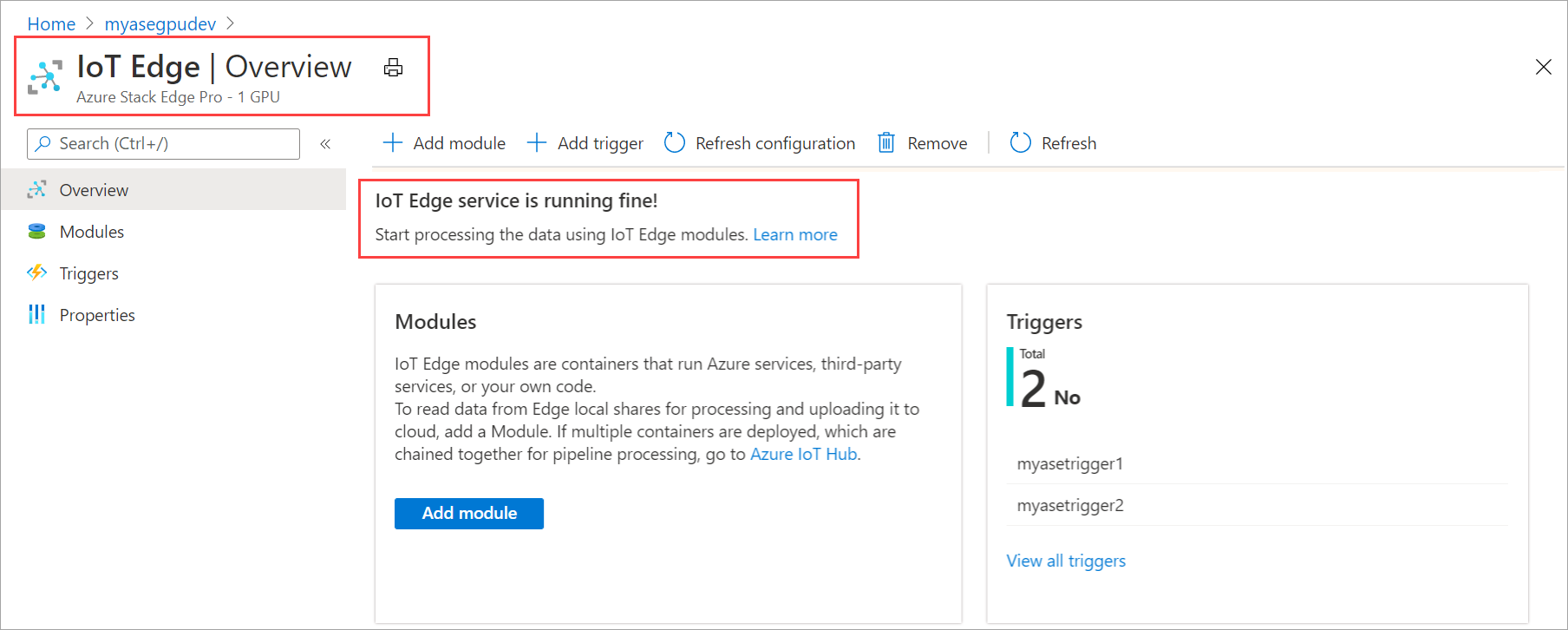Screen dimensions: 1568x630
Task: Select the Modules icon in sidebar
Action: [36, 232]
